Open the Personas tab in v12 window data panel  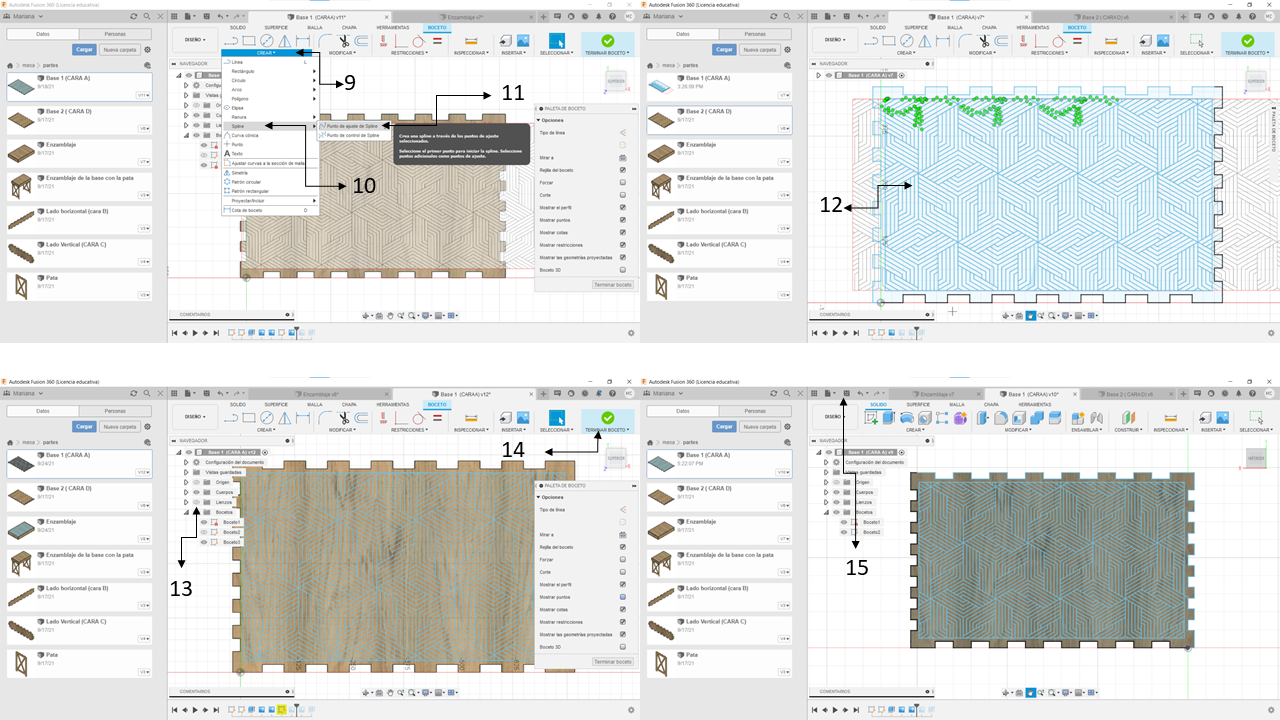(x=115, y=411)
